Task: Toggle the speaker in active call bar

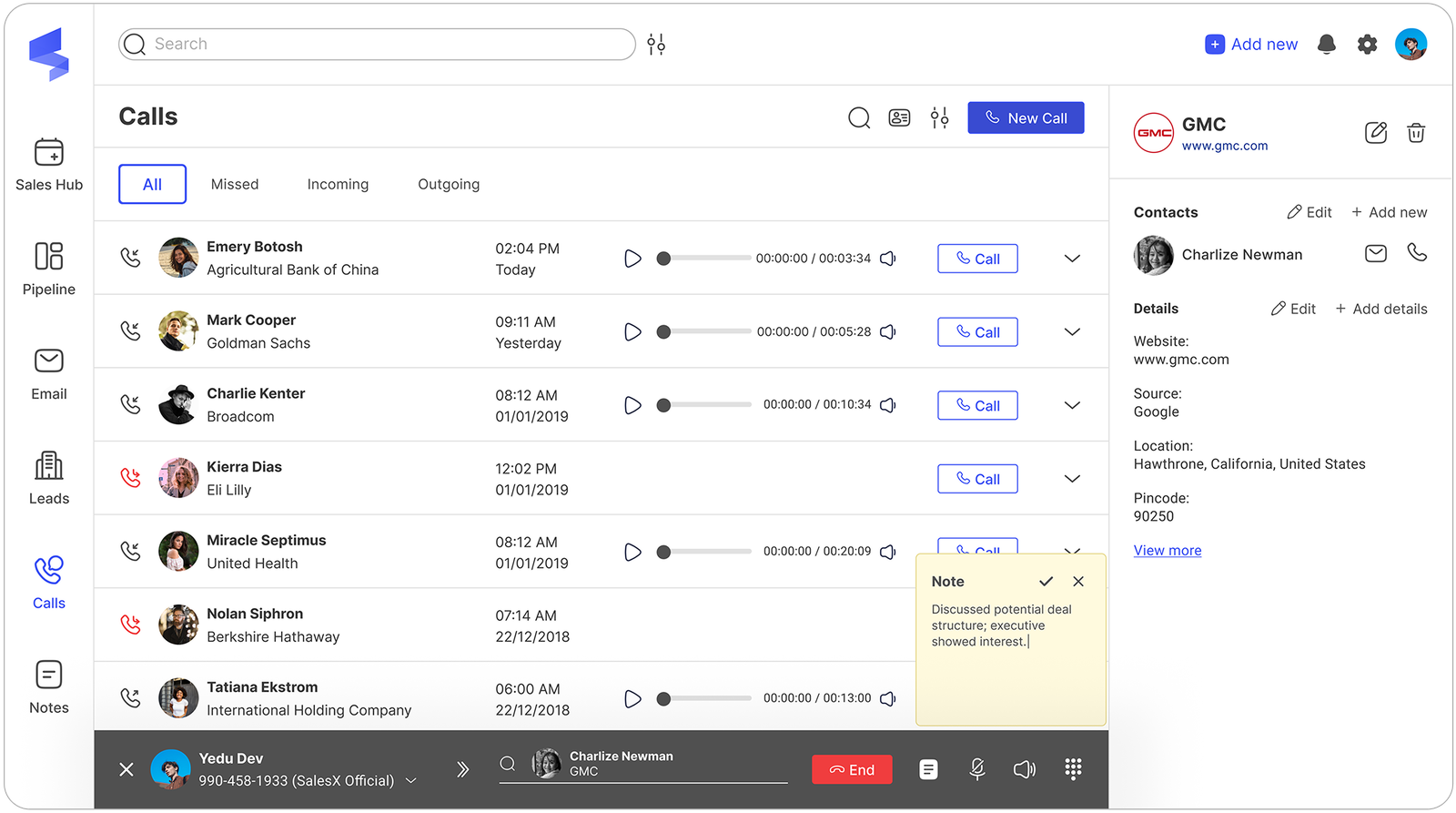Action: click(1024, 769)
